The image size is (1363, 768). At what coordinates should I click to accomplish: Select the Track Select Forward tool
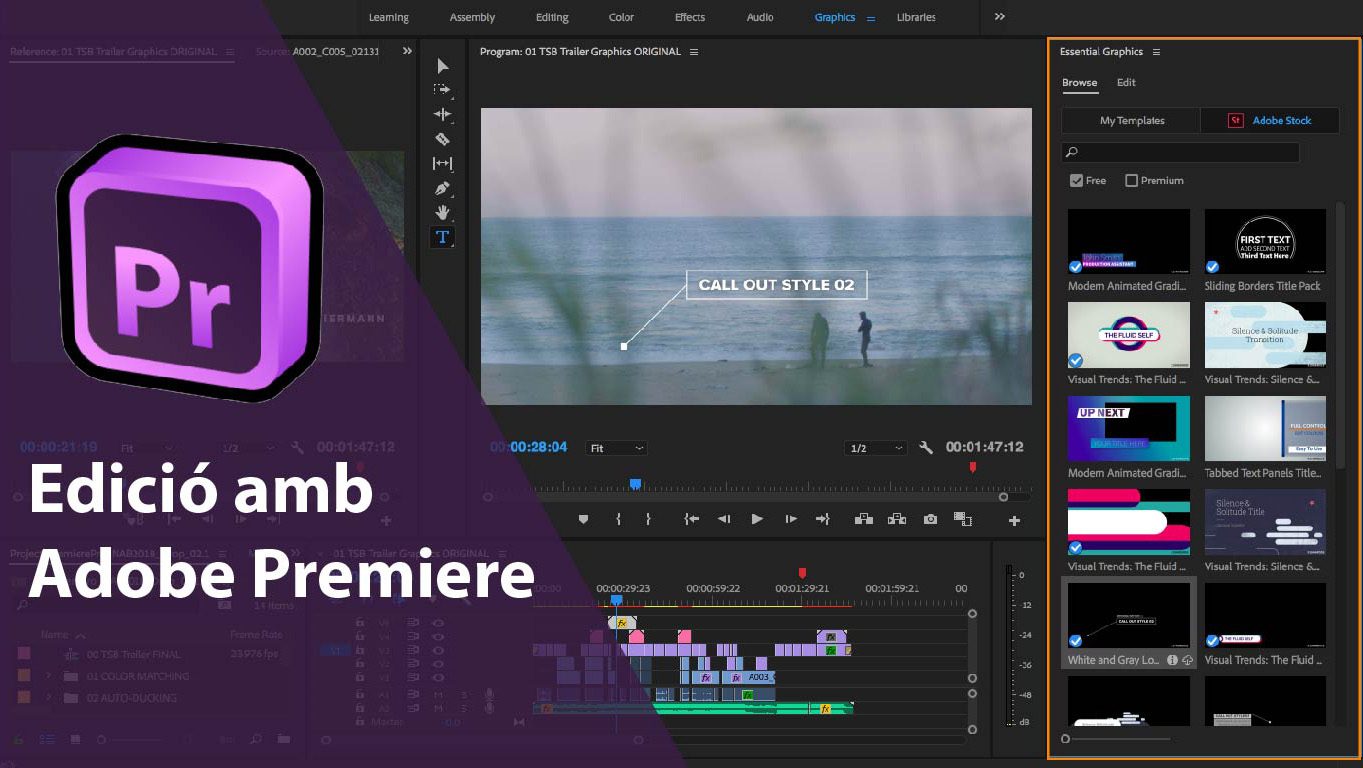(x=442, y=90)
